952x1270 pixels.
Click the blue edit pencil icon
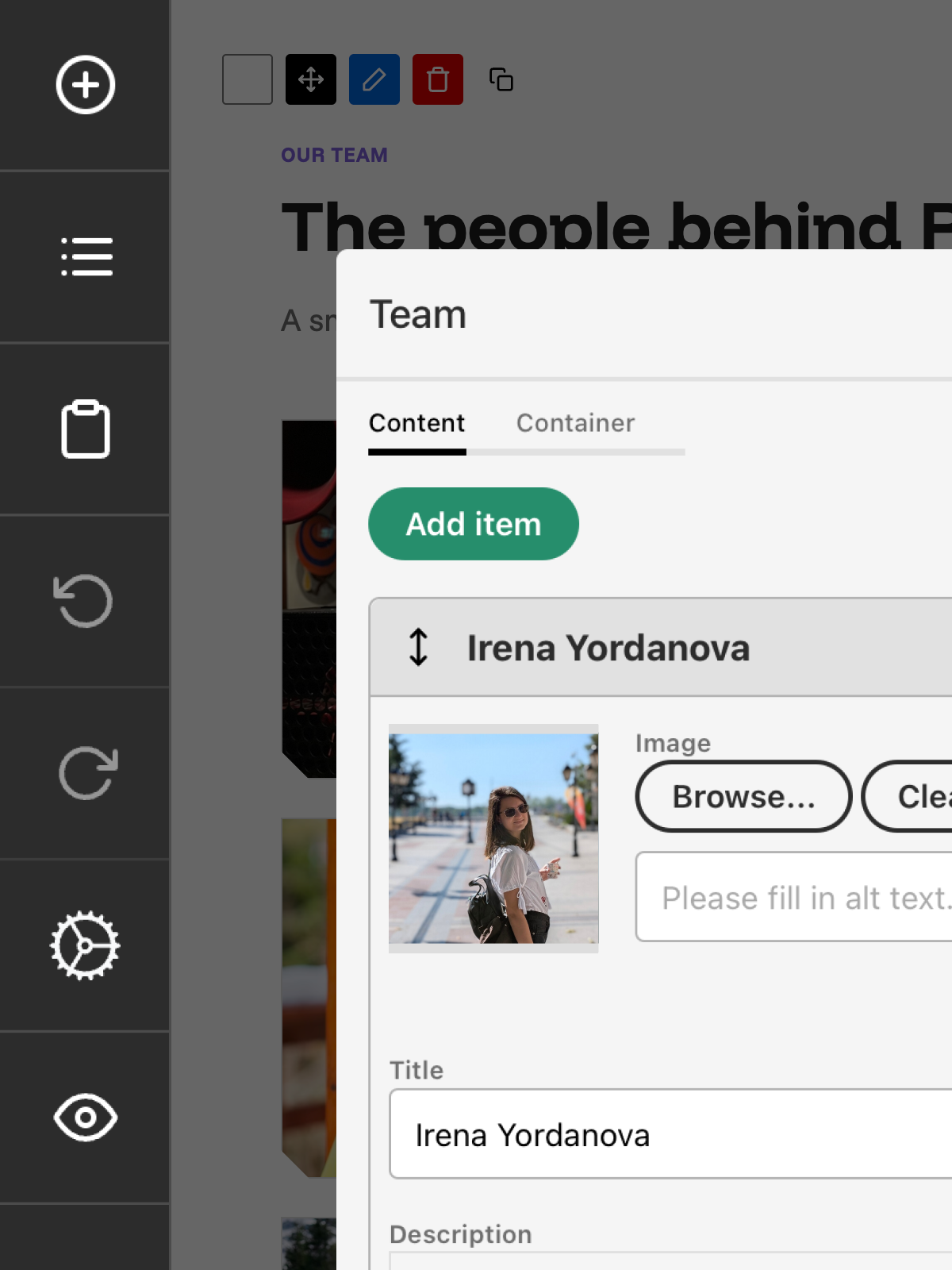pyautogui.click(x=374, y=79)
